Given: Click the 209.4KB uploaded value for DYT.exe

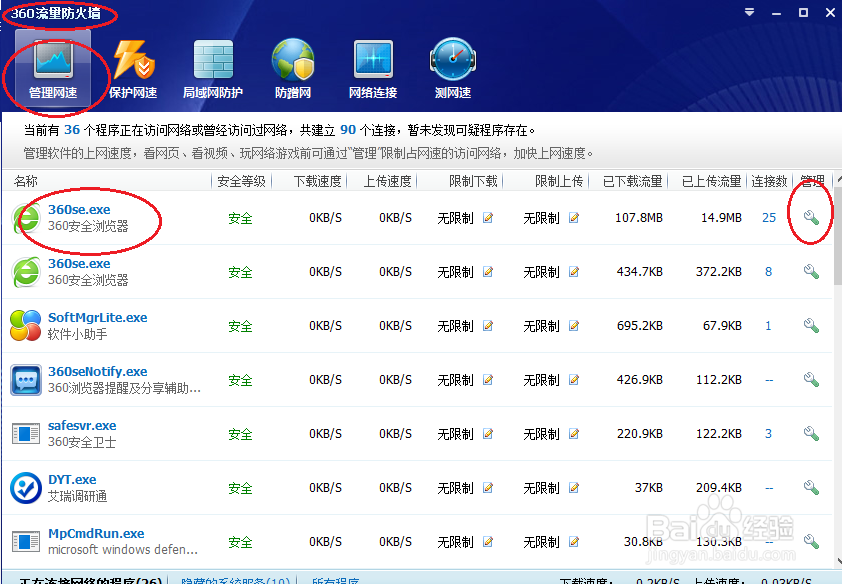Looking at the screenshot, I should [x=718, y=487].
